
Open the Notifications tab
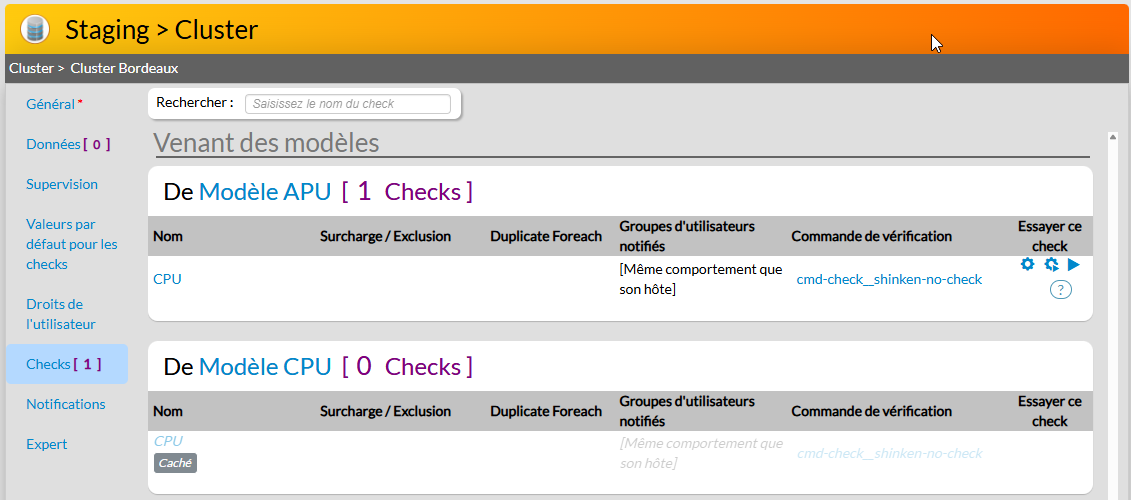point(66,404)
